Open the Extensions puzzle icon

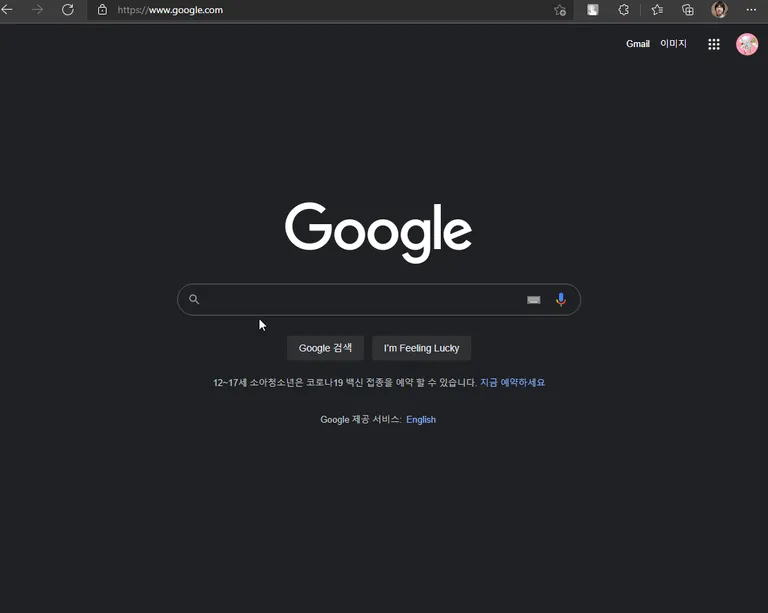point(624,10)
